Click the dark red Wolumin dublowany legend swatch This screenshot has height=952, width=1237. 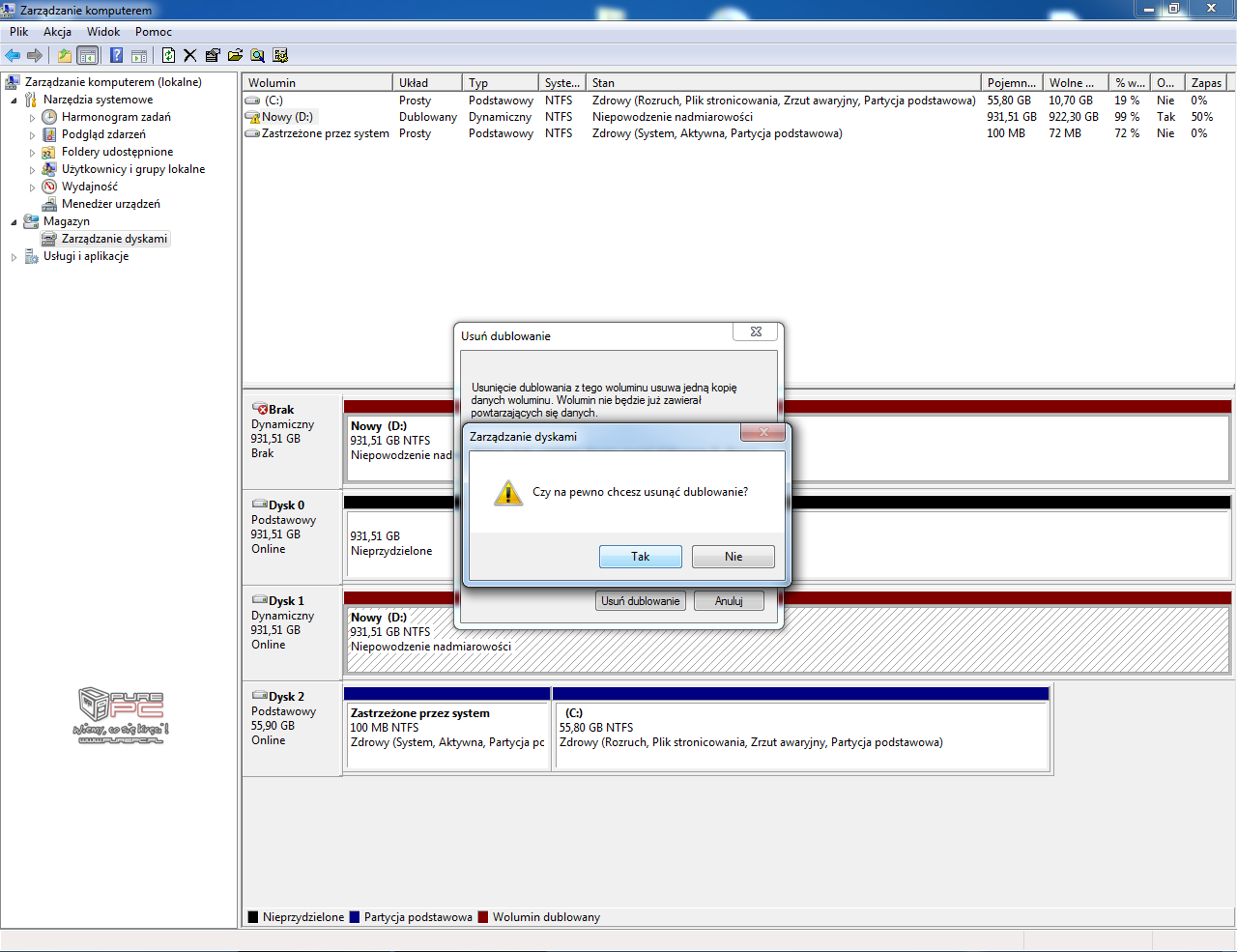[x=483, y=917]
